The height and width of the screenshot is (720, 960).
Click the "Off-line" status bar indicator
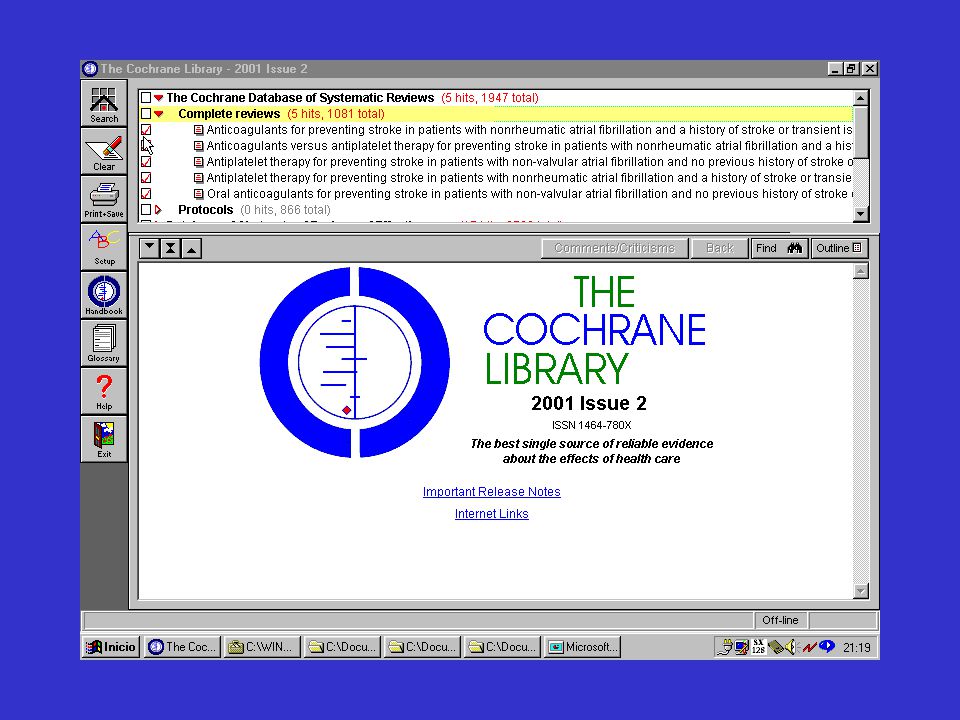[x=780, y=620]
